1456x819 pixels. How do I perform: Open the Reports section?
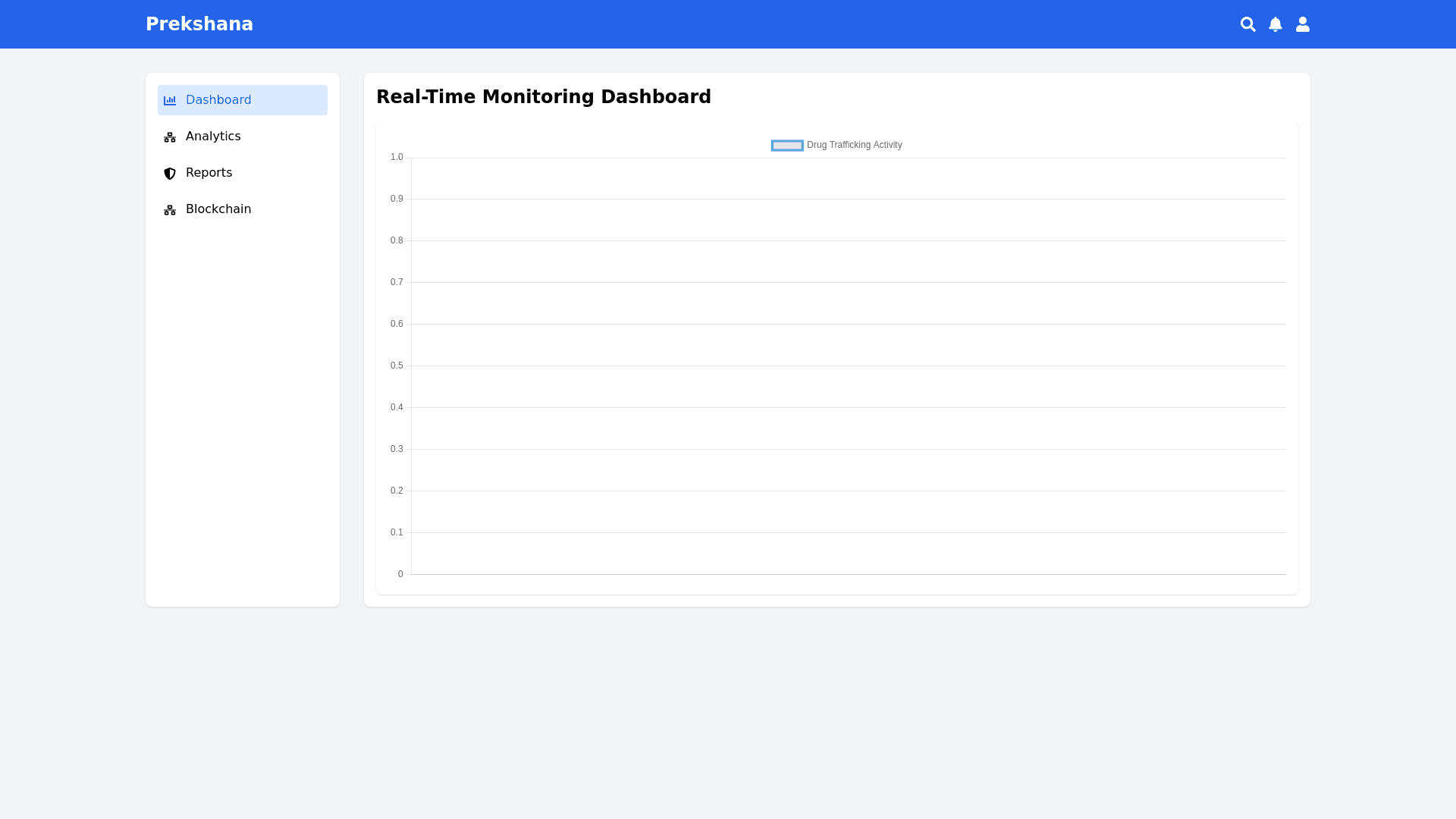(209, 173)
